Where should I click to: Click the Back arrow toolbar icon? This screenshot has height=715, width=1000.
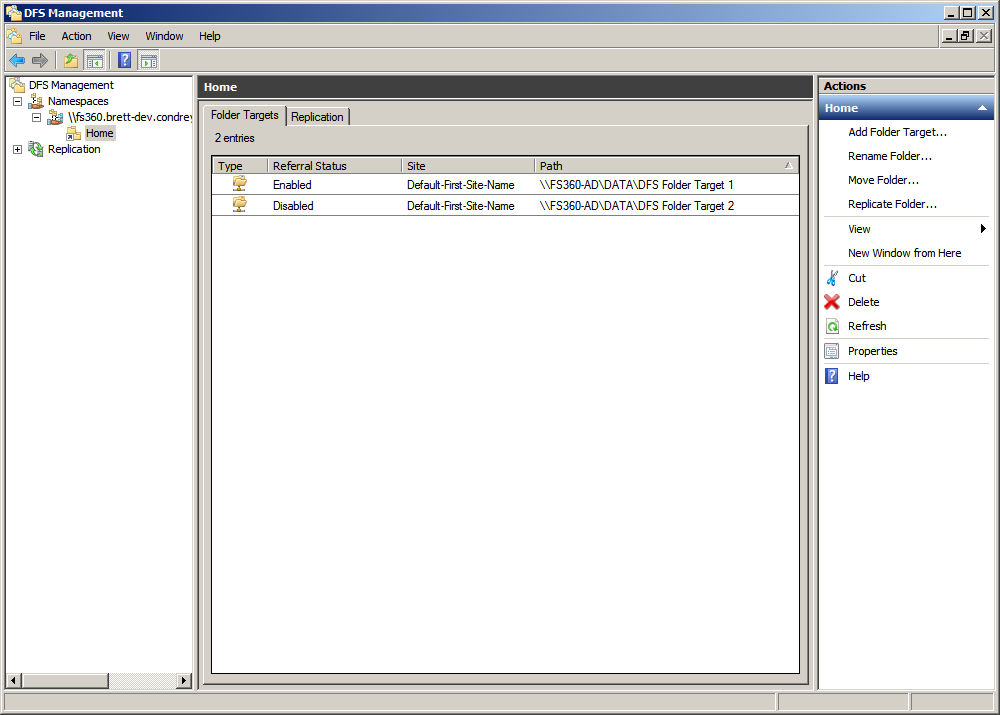[17, 61]
